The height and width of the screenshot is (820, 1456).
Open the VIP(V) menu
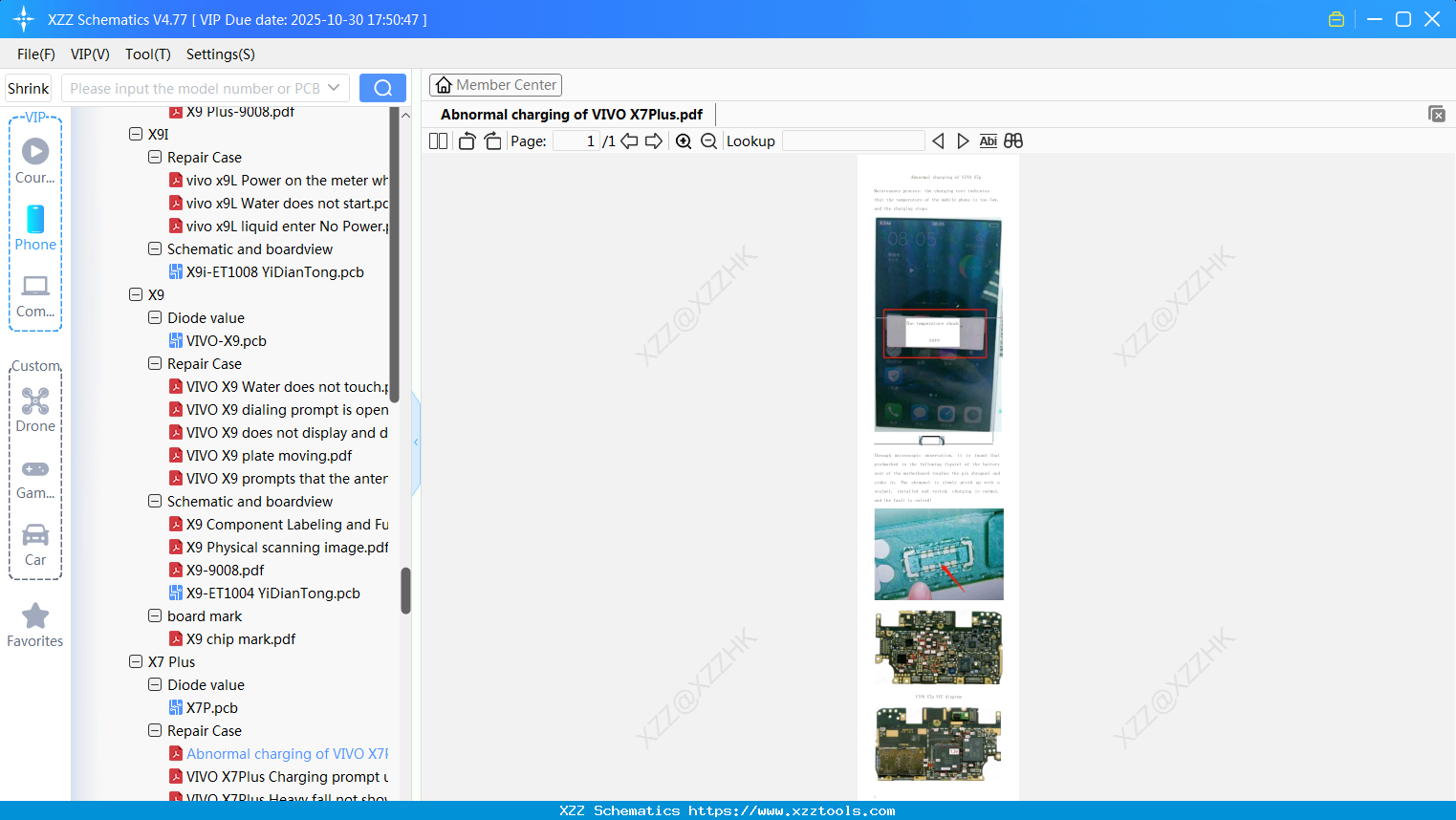[90, 54]
